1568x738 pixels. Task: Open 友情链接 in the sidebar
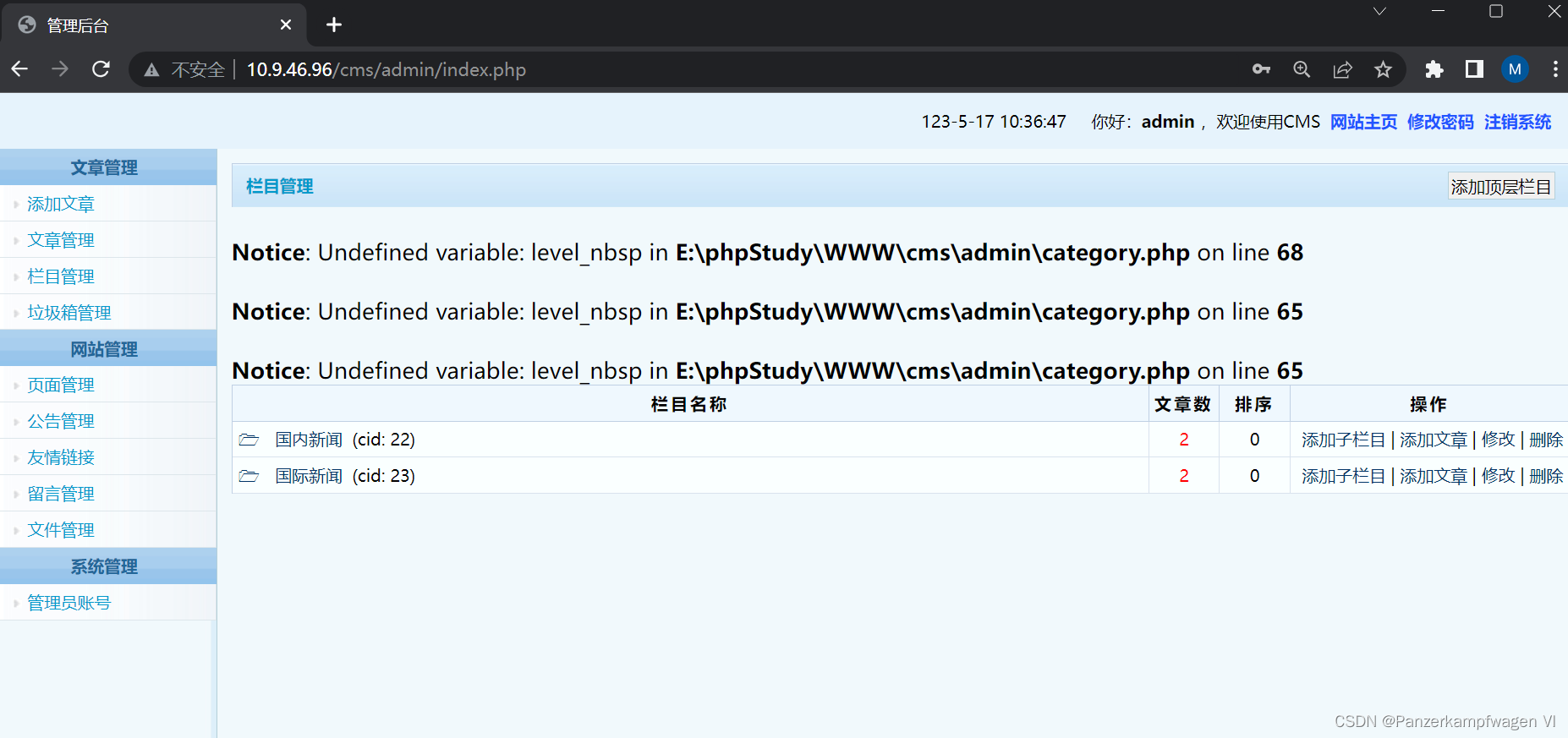click(61, 457)
